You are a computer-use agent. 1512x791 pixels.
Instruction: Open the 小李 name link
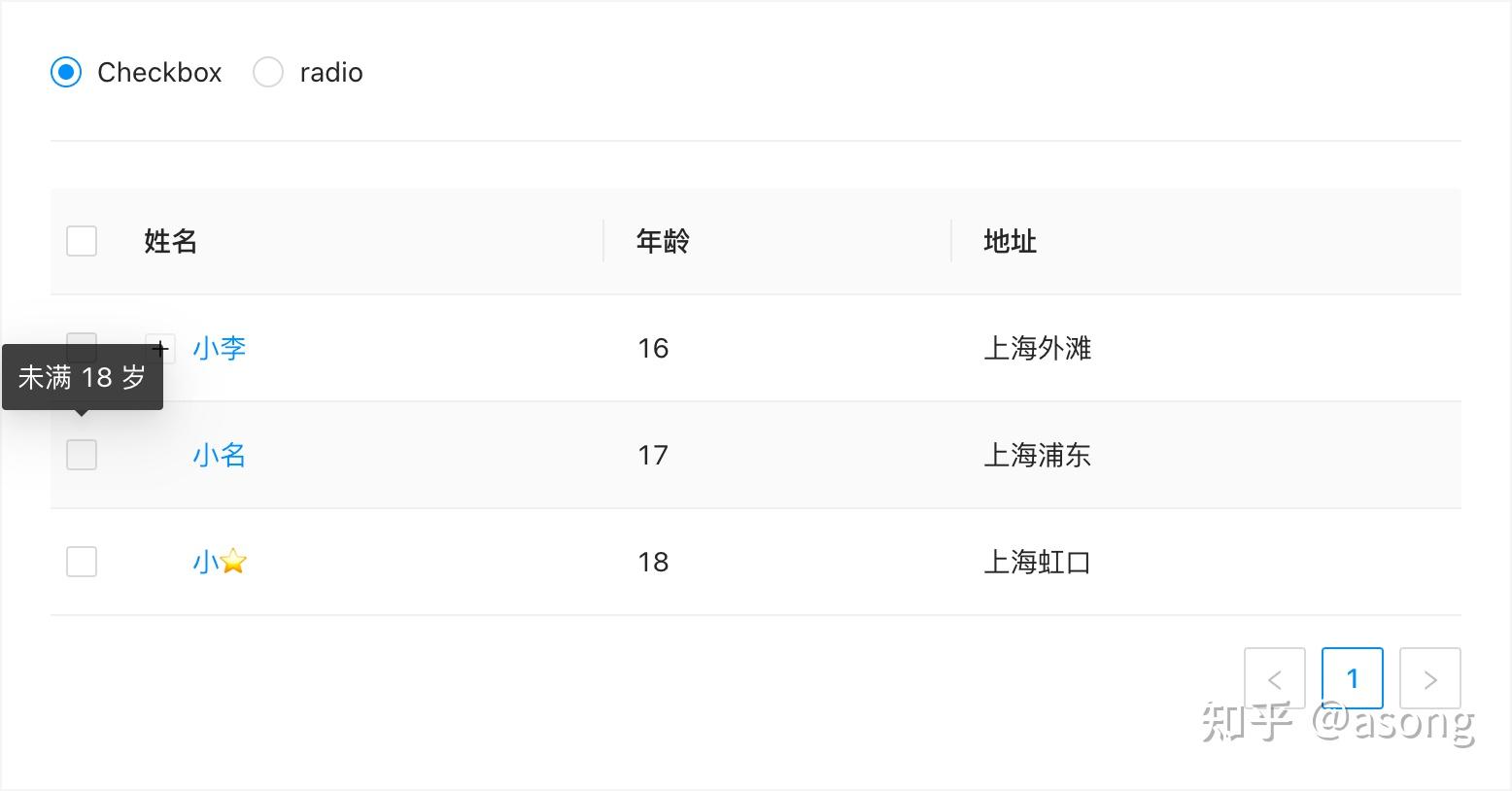[220, 348]
